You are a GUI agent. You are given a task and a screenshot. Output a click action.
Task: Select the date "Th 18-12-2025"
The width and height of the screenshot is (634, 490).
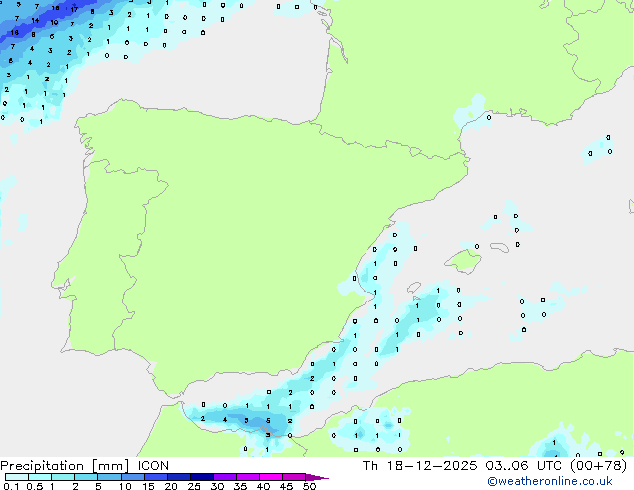pos(420,466)
